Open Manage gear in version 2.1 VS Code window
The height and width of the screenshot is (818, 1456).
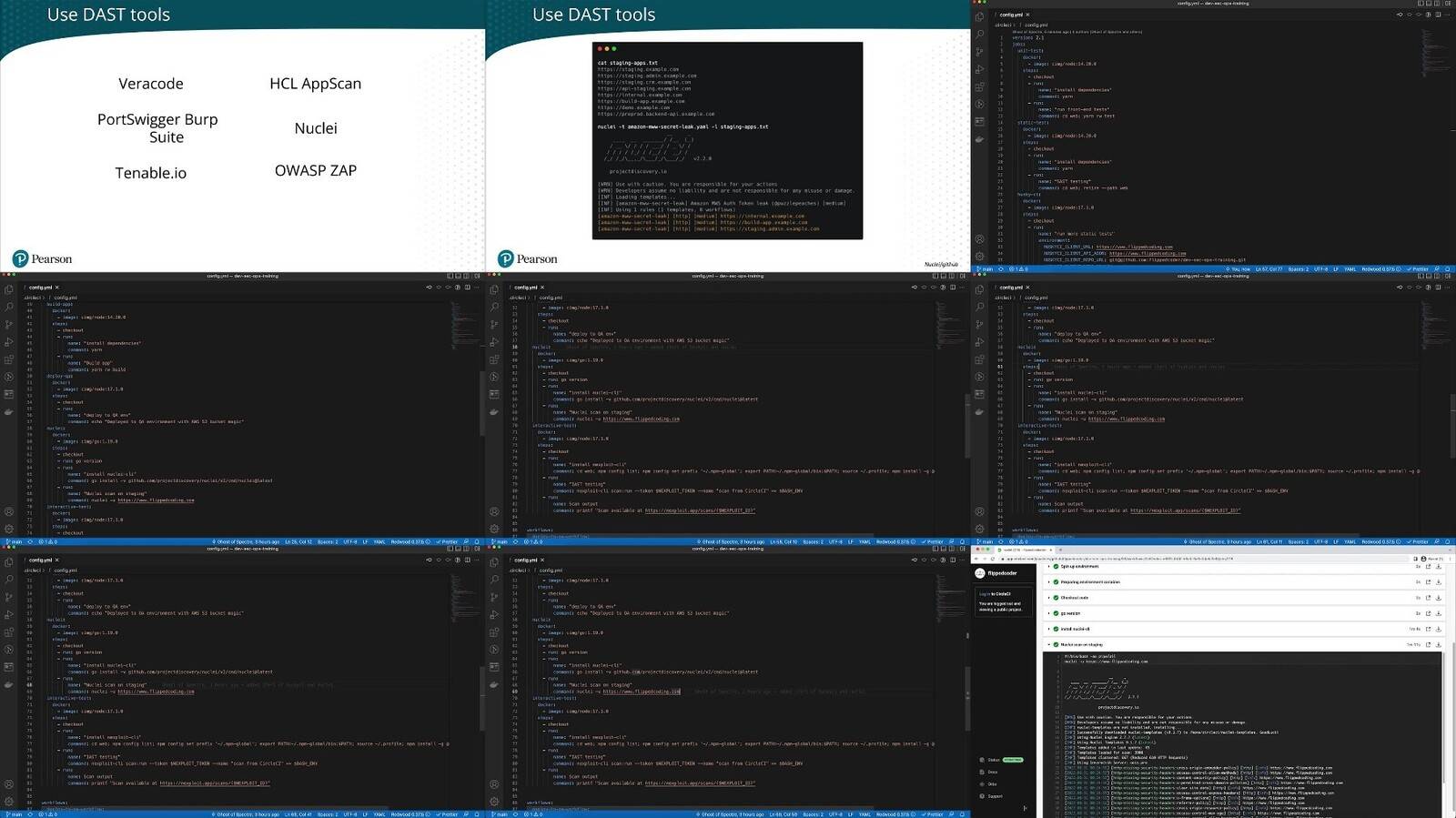pos(980,256)
